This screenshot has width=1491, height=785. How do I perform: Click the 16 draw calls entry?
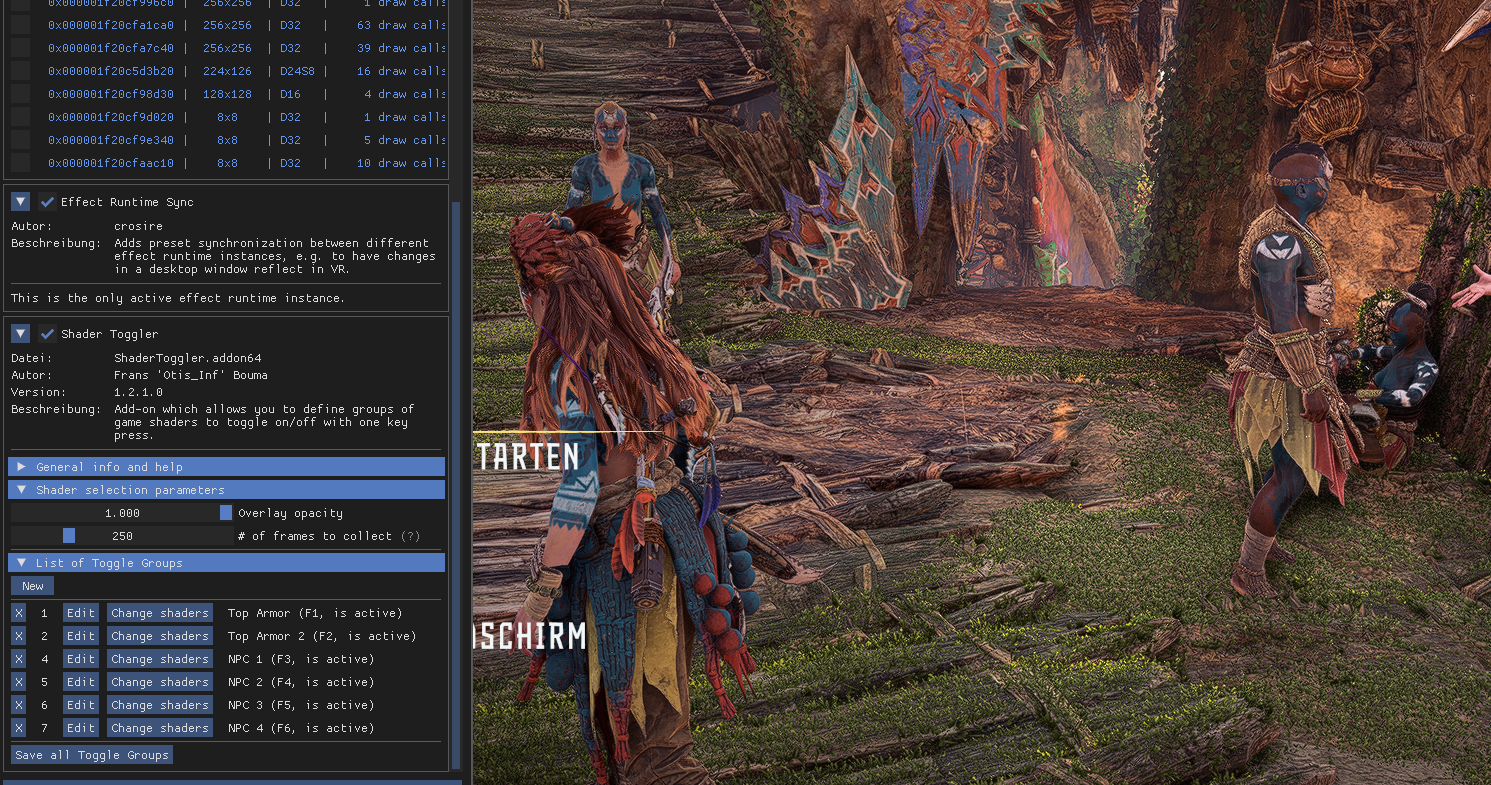(401, 71)
